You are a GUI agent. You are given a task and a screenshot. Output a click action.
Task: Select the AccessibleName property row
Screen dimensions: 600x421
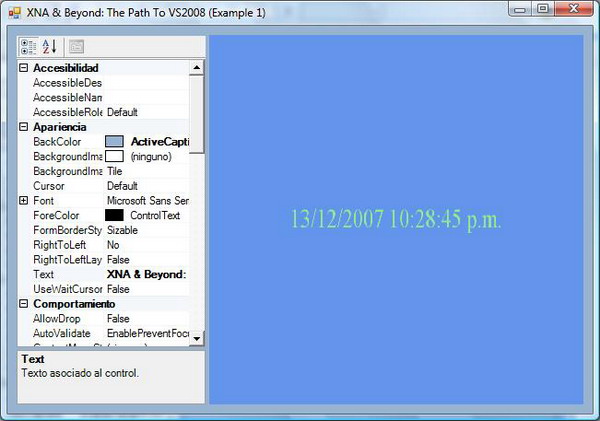pyautogui.click(x=103, y=98)
